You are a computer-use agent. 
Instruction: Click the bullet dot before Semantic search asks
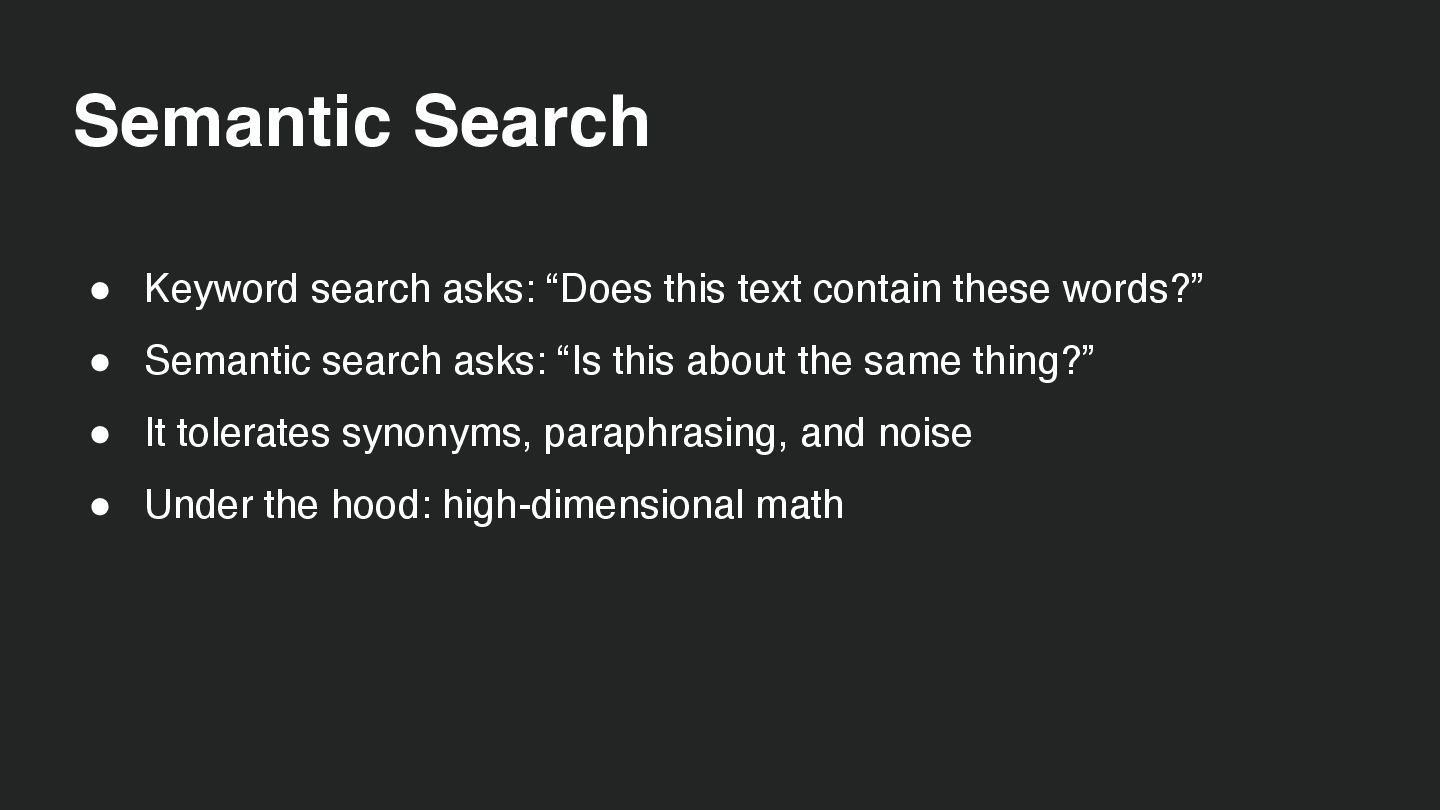pos(99,363)
